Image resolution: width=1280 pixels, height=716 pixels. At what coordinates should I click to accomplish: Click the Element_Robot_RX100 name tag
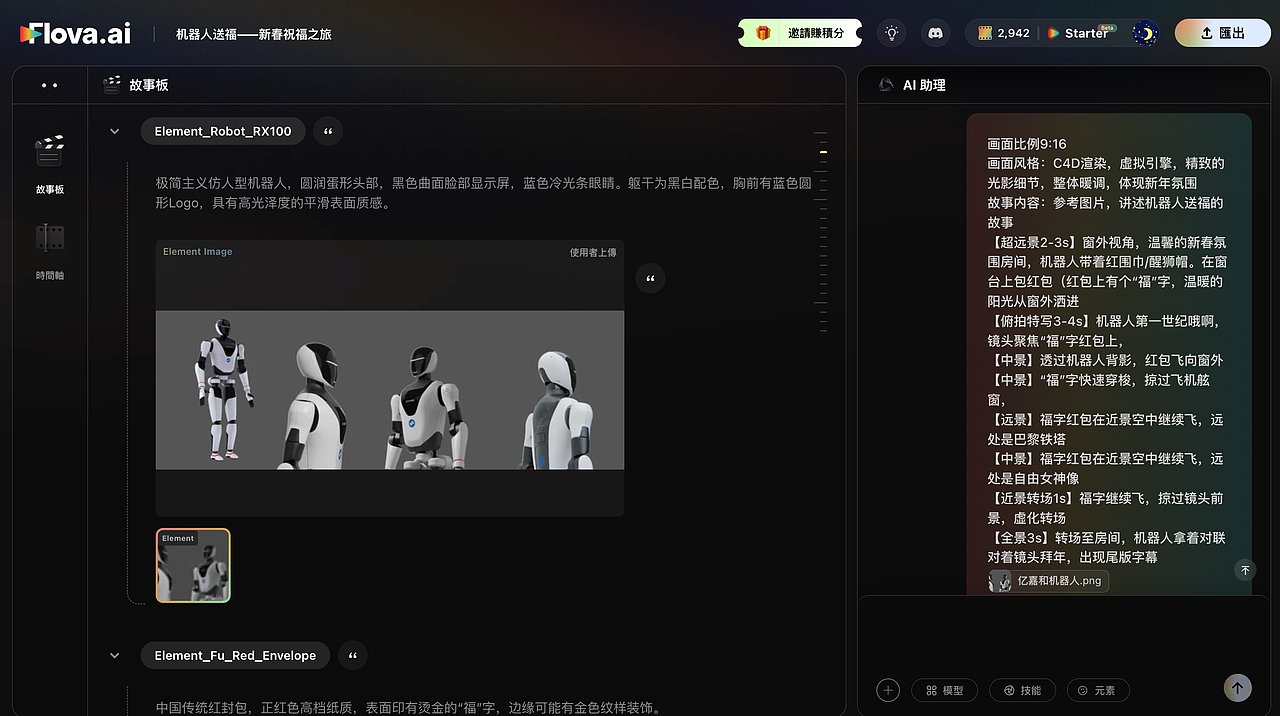click(x=223, y=131)
